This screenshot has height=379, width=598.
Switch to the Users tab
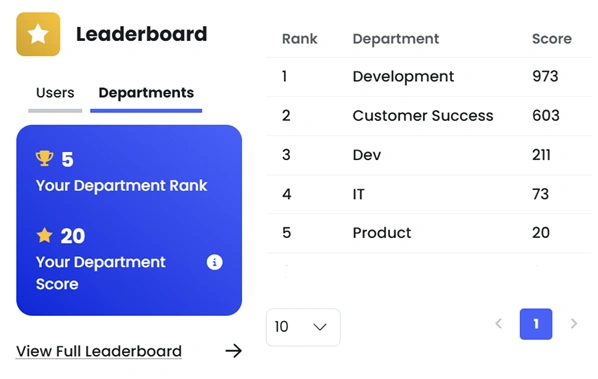(55, 93)
